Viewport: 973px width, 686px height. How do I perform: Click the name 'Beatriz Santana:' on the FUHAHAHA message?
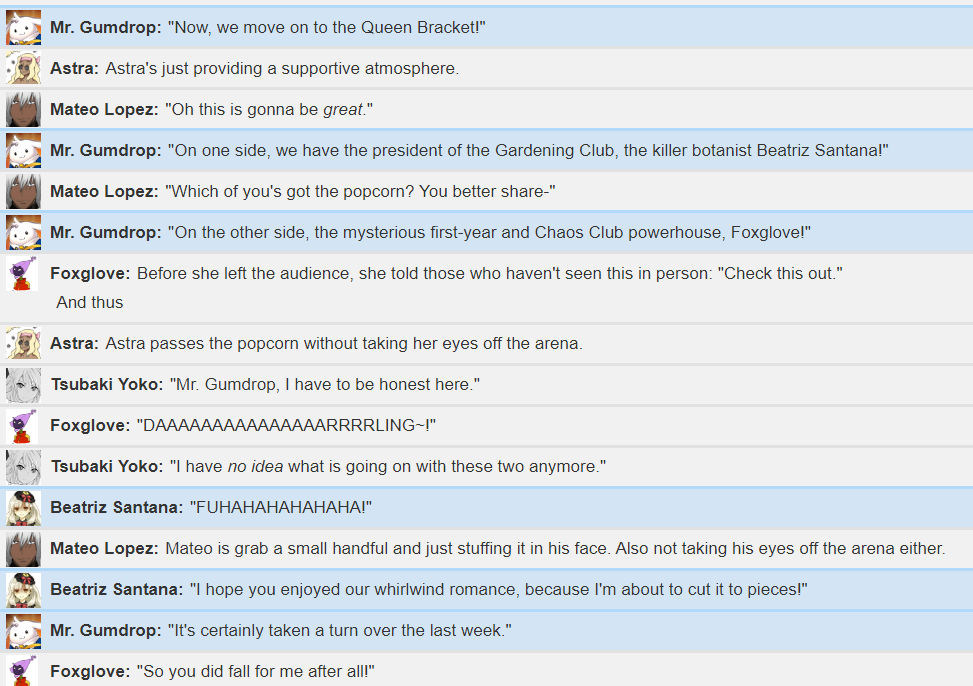tap(117, 507)
